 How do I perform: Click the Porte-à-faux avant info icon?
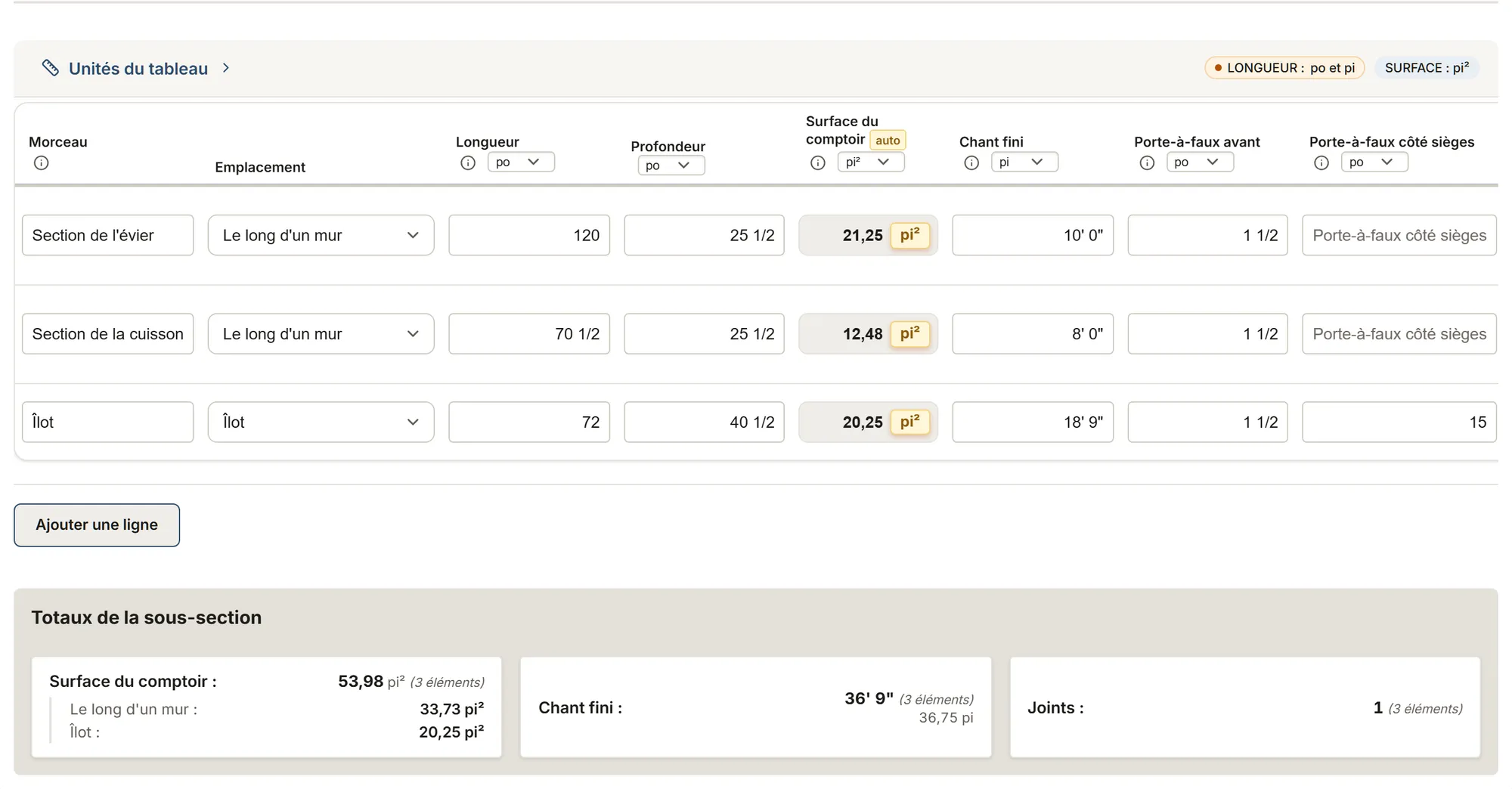(x=1147, y=162)
